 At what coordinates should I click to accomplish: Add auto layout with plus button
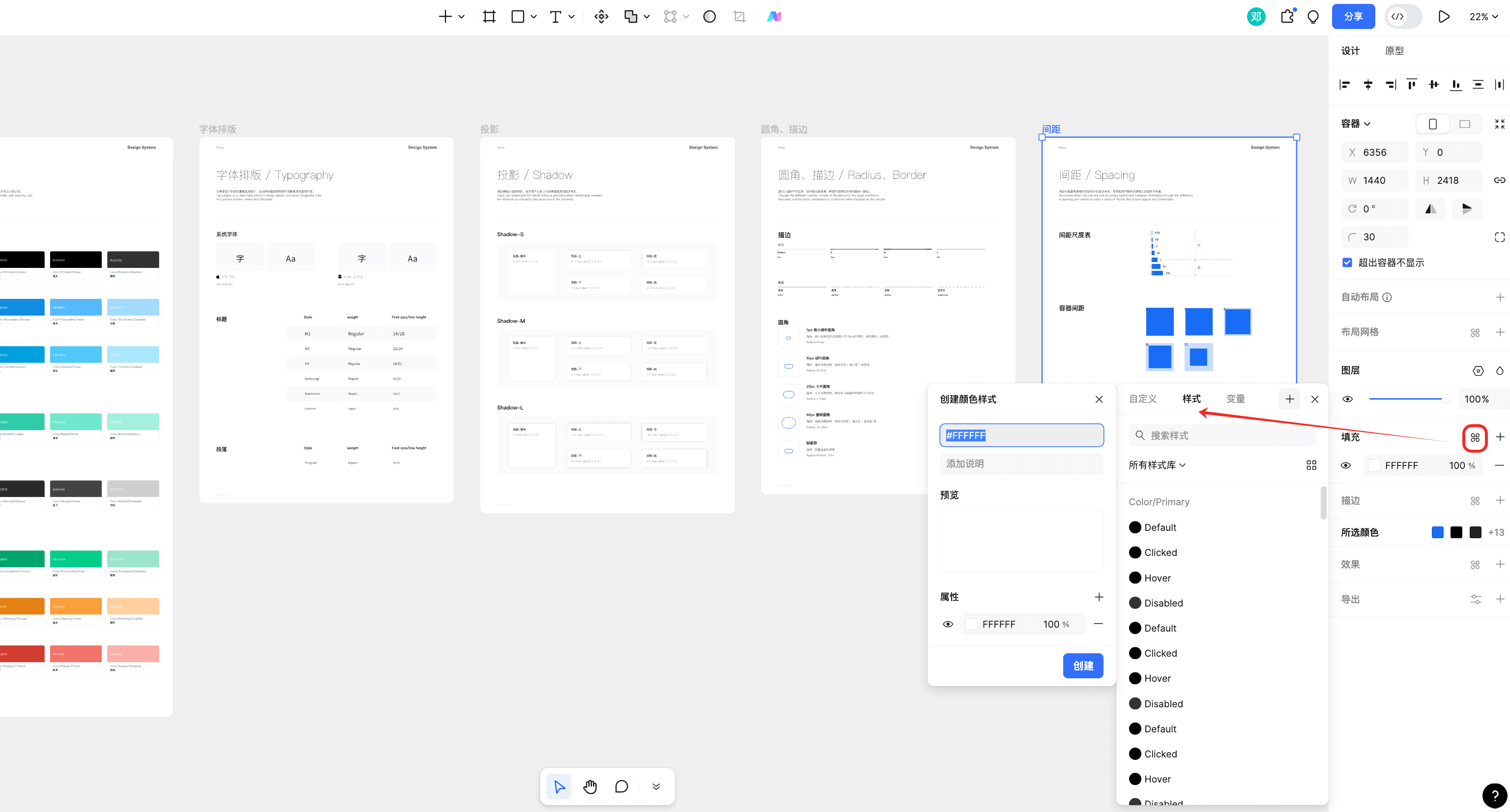pos(1500,297)
